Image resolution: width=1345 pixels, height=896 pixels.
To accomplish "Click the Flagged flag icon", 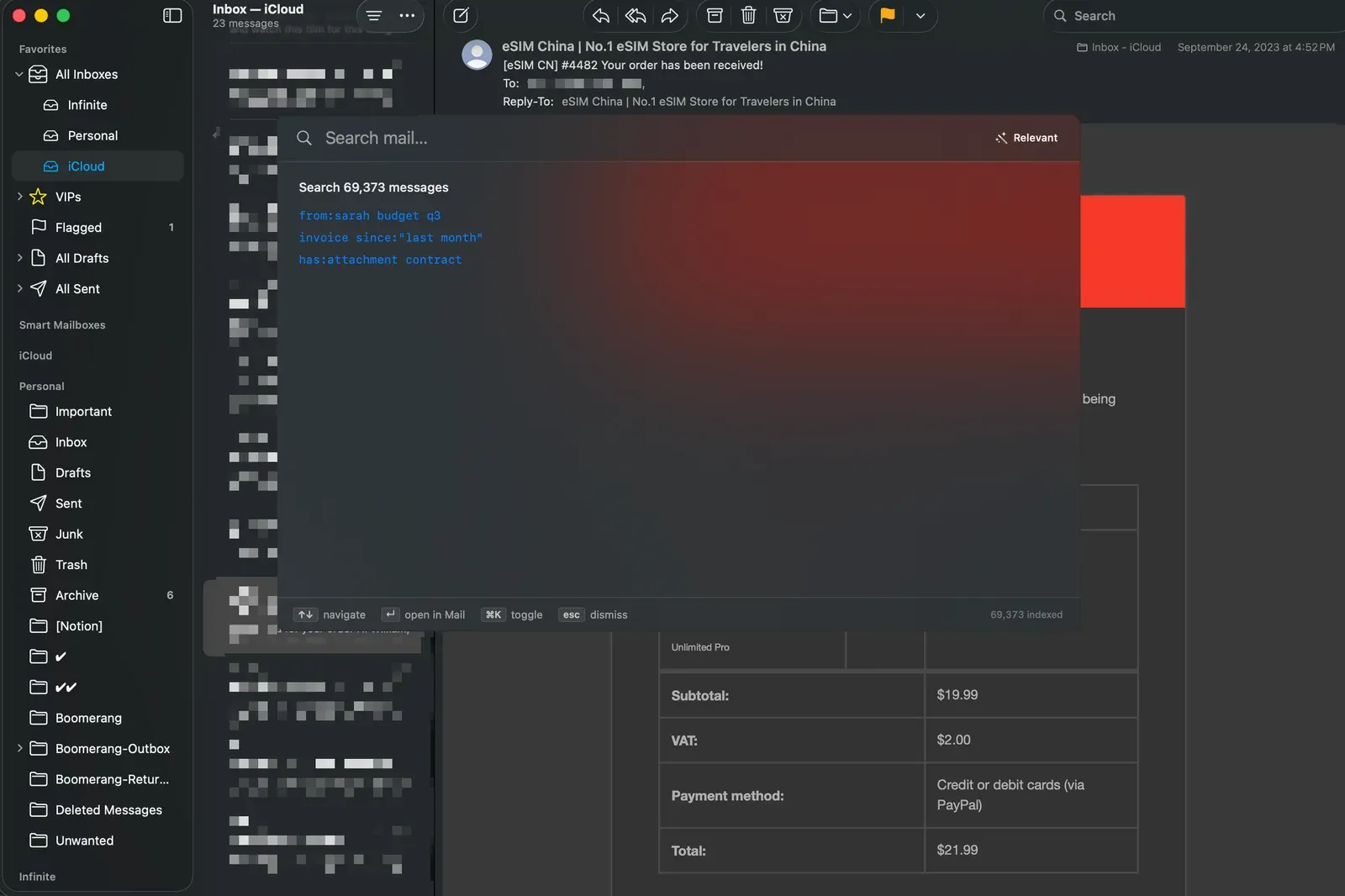I will click(38, 227).
